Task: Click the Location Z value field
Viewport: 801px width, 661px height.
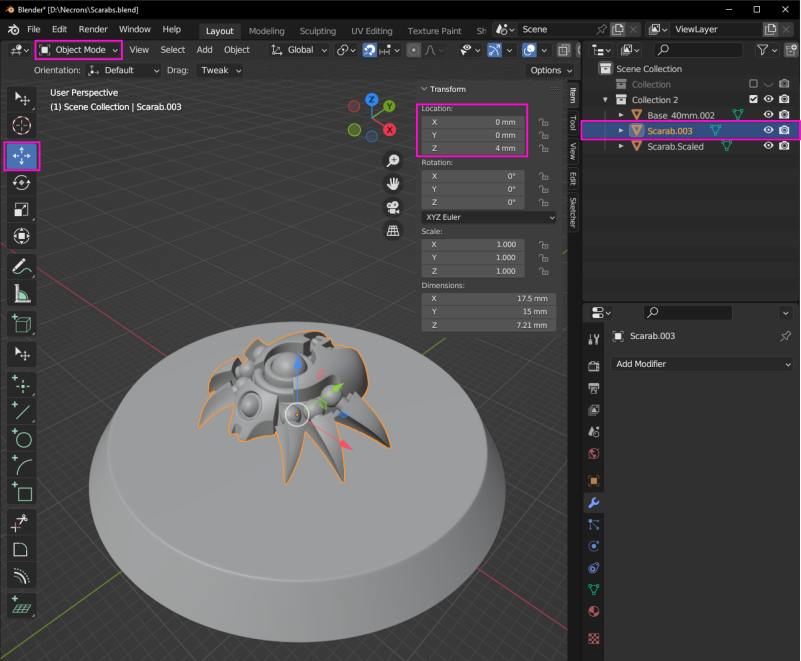Action: coord(472,148)
